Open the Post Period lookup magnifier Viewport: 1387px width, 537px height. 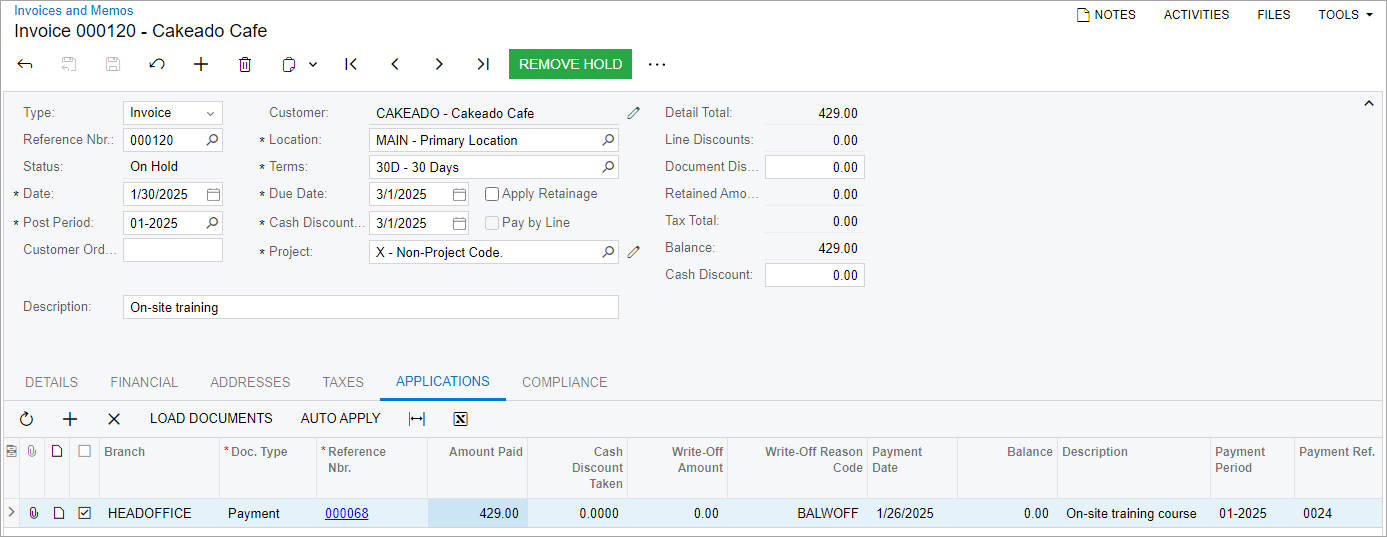click(212, 223)
